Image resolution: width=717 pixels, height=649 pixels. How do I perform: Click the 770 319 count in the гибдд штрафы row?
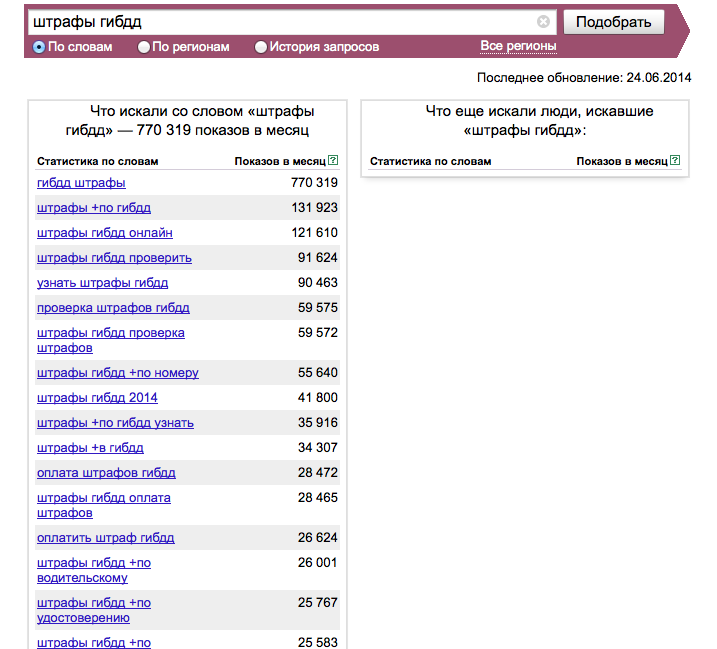click(314, 182)
